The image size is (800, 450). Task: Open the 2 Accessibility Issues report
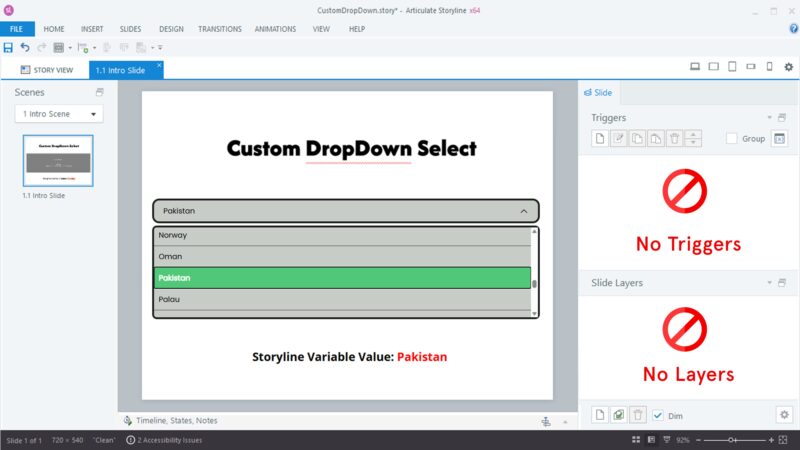(x=164, y=440)
